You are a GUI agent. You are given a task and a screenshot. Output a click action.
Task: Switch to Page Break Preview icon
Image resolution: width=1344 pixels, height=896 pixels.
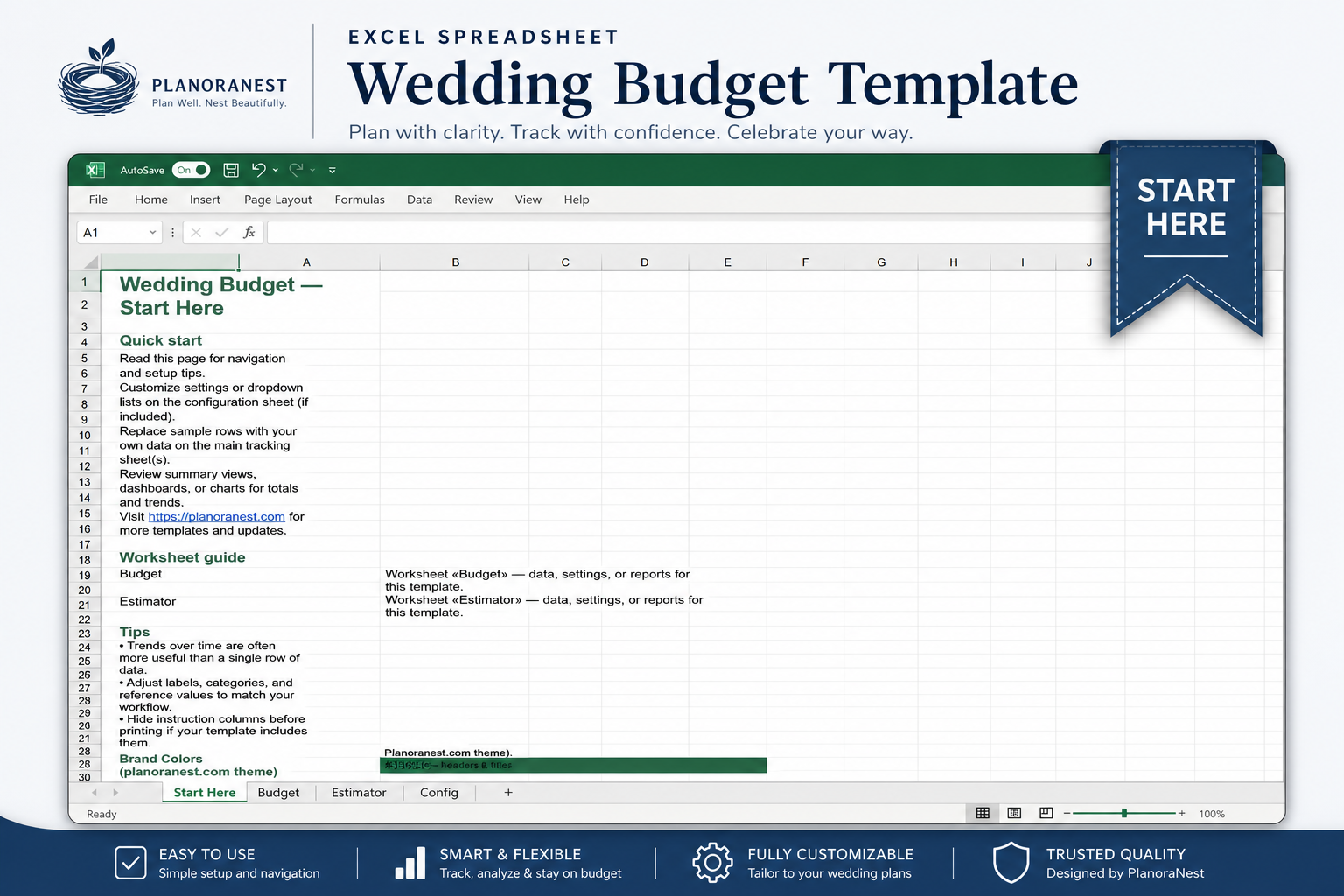coord(1046,813)
